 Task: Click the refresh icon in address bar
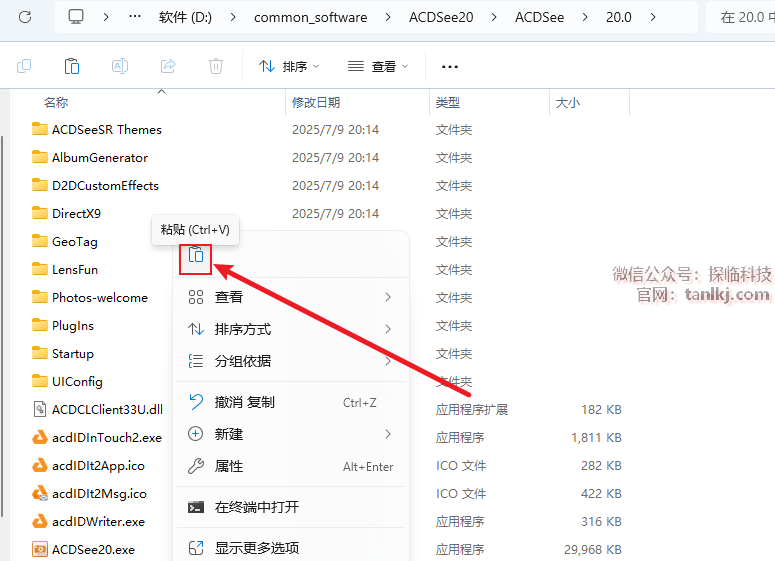25,17
